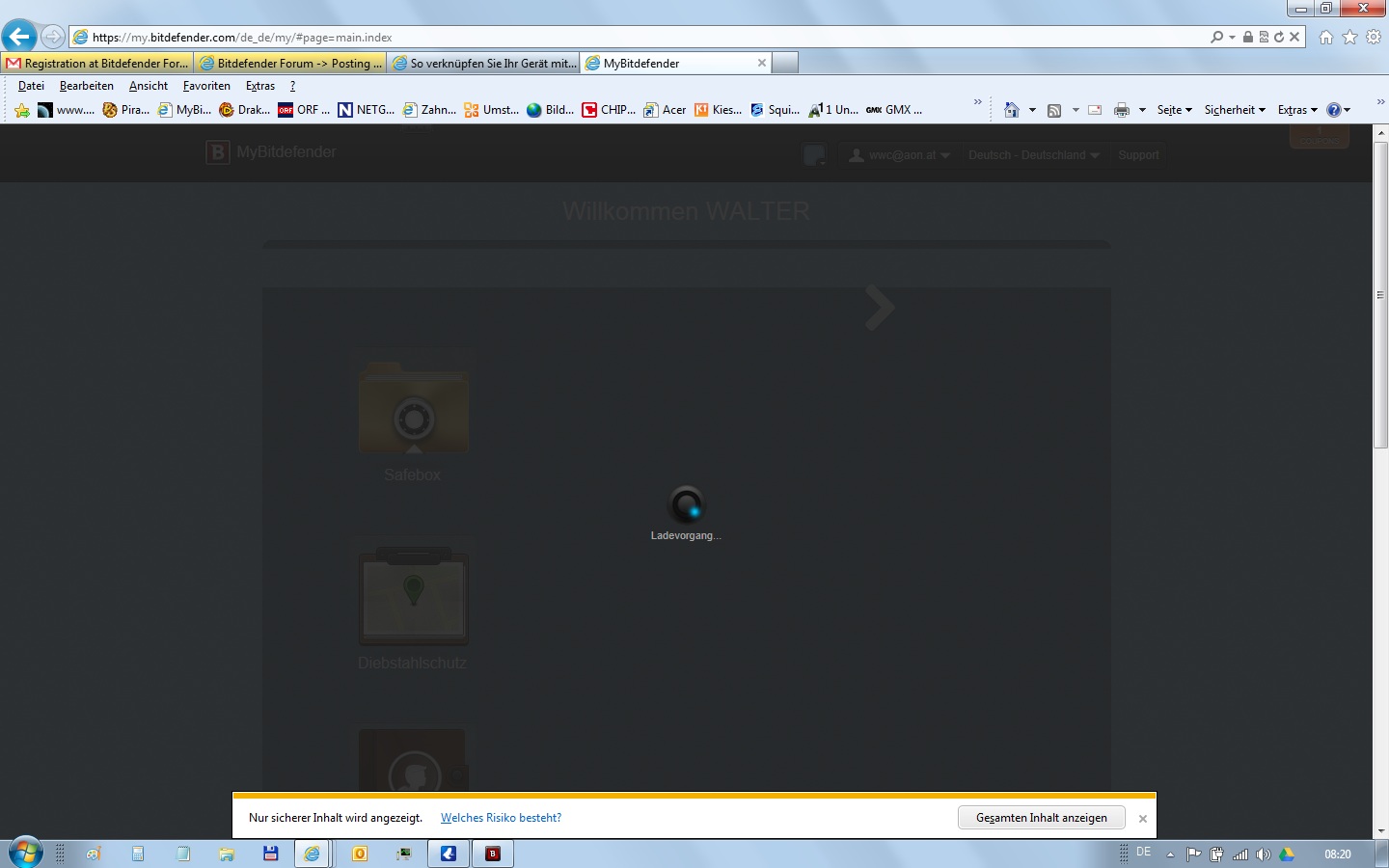
Task: Click the Google Drive tray icon
Action: [1287, 854]
